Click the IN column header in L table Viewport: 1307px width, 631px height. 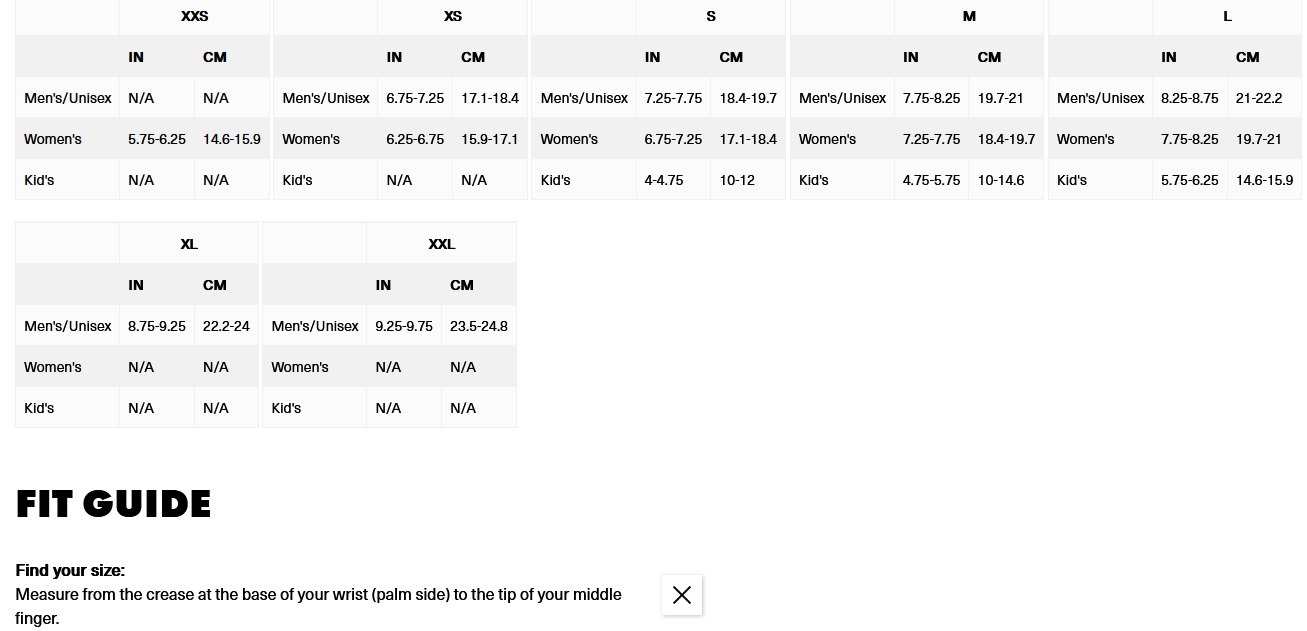(1169, 57)
